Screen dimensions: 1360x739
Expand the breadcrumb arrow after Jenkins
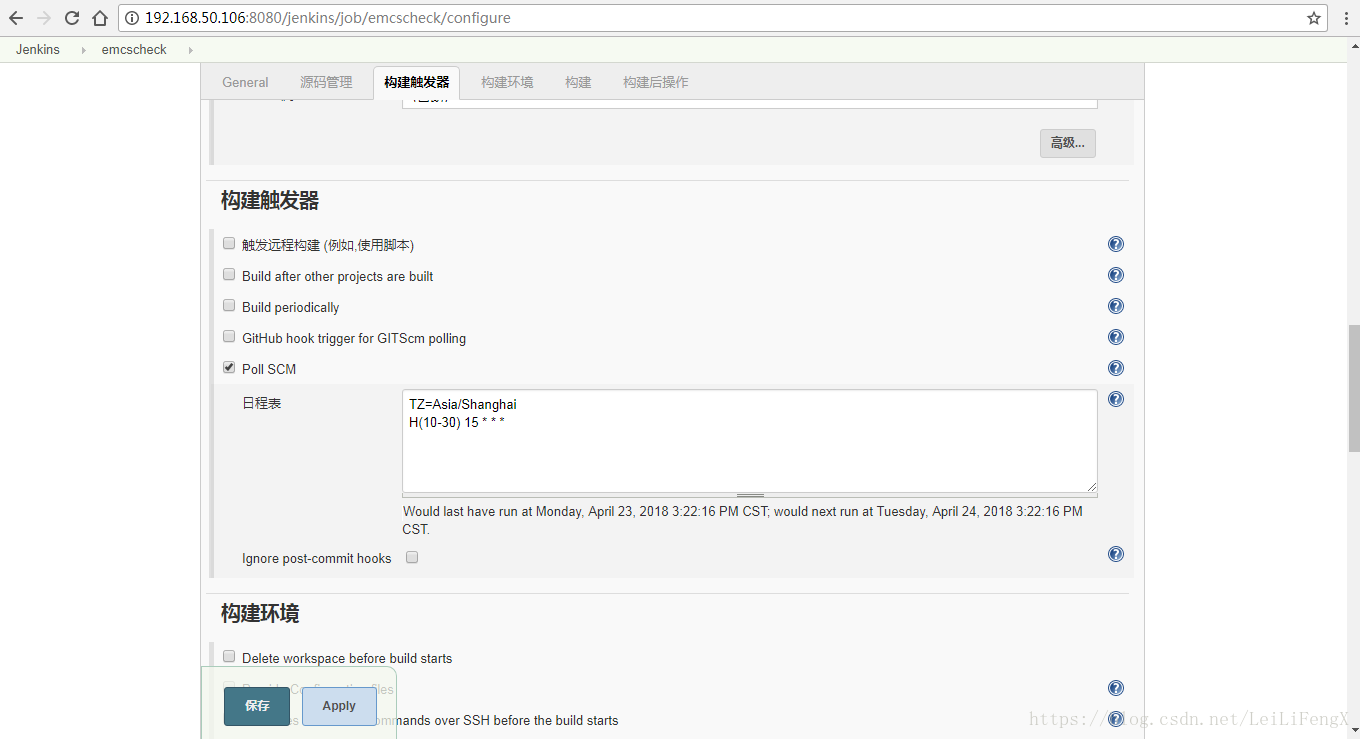tap(84, 50)
